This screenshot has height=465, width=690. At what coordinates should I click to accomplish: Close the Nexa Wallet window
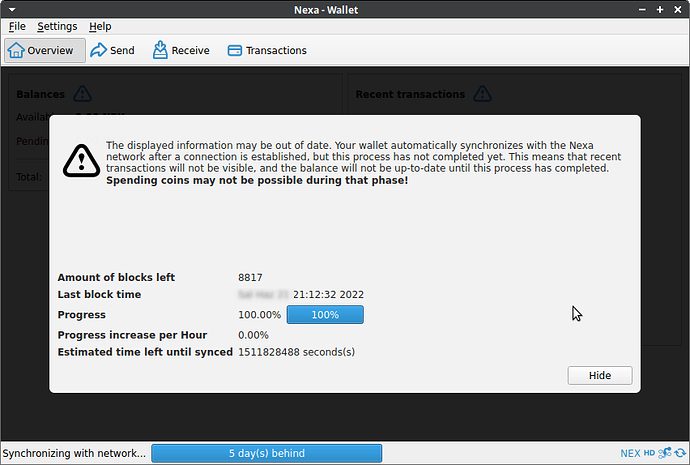(x=678, y=10)
